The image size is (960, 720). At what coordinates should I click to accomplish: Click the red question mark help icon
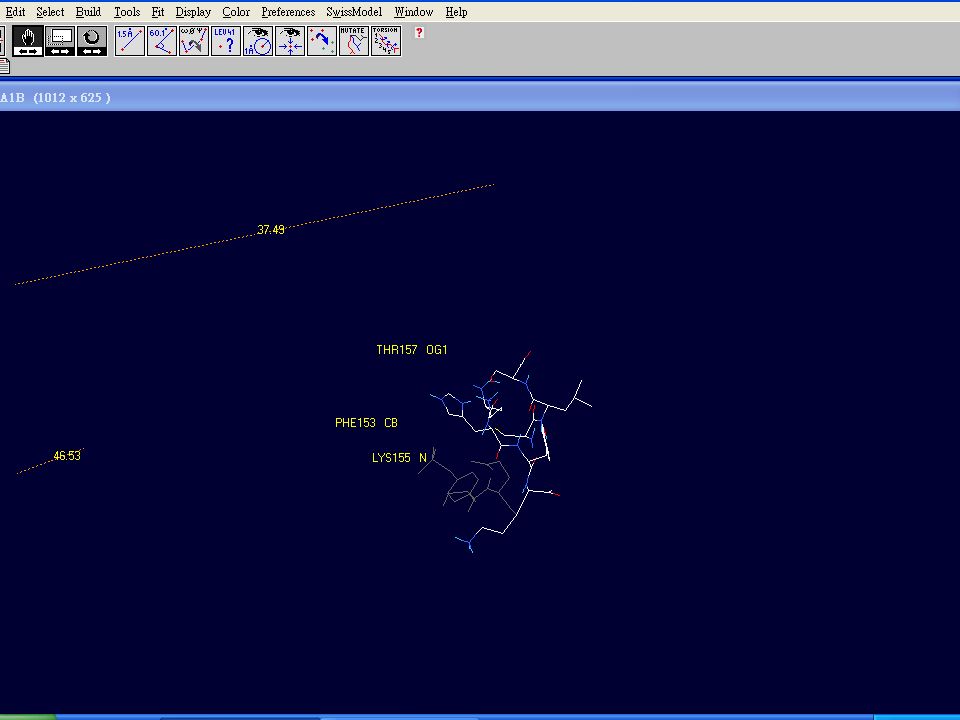(419, 32)
